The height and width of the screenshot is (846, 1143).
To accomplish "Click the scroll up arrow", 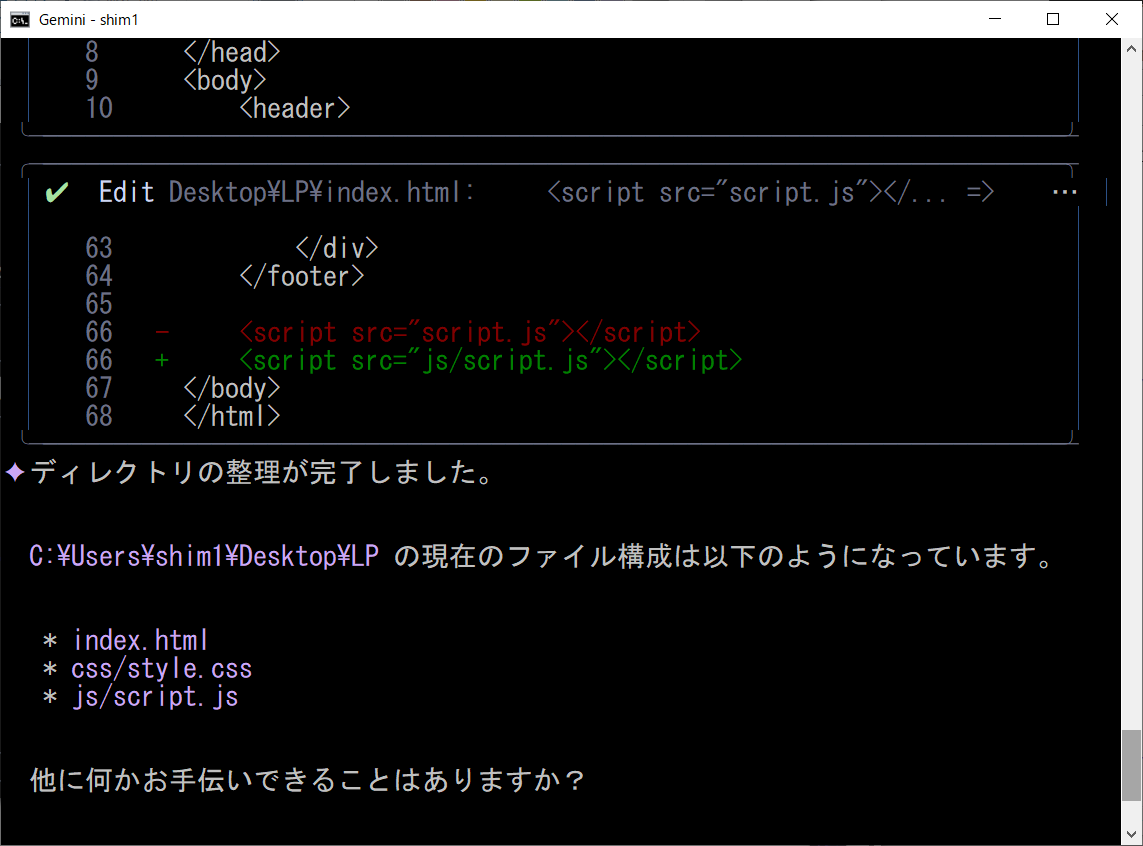I will pyautogui.click(x=1131, y=49).
